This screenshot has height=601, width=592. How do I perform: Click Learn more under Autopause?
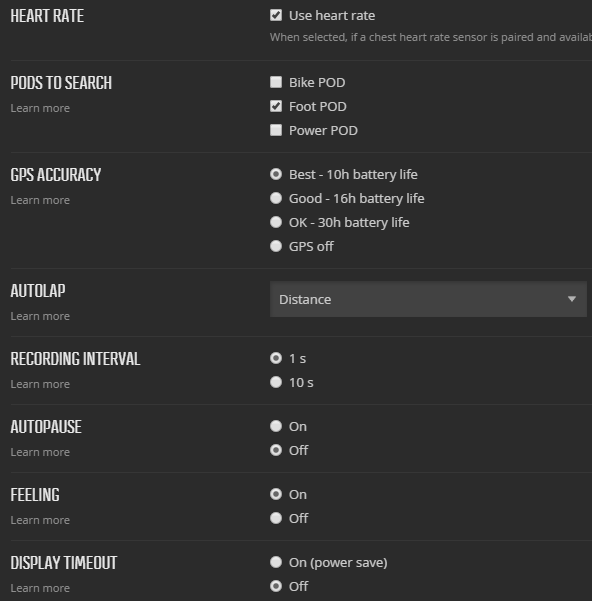[40, 452]
